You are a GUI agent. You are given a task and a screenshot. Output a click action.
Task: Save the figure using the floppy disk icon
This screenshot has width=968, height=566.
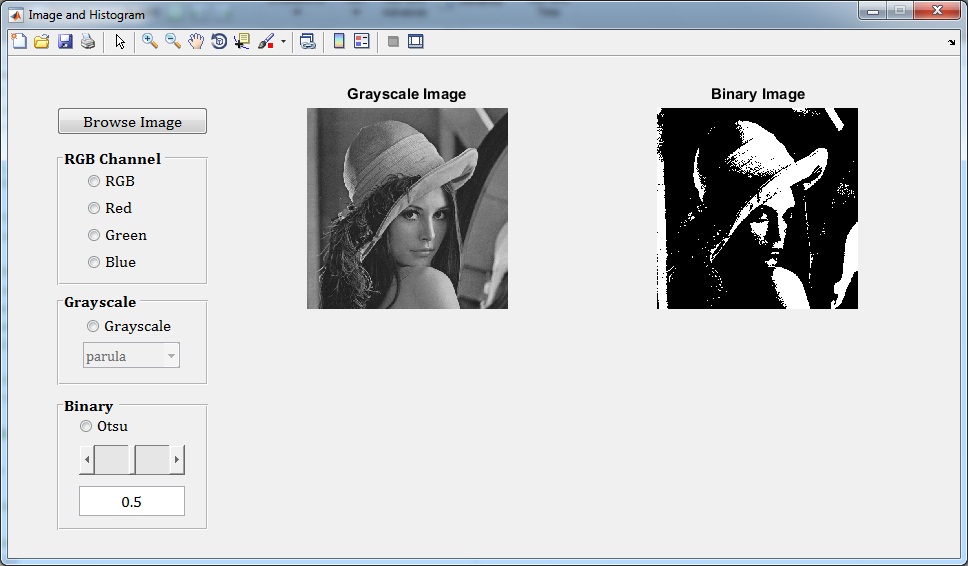(65, 41)
